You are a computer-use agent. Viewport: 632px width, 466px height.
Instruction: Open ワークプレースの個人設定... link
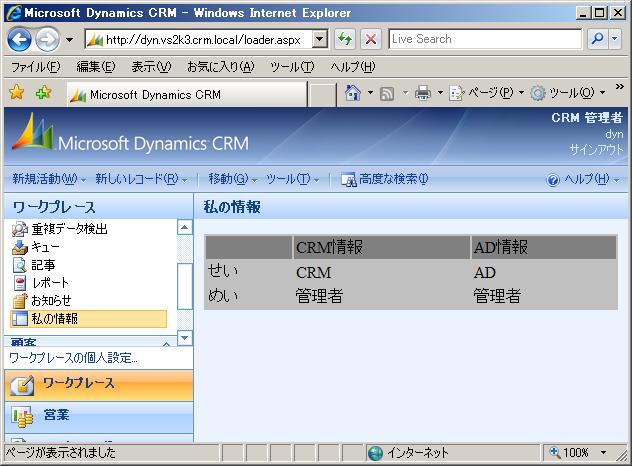point(73,358)
